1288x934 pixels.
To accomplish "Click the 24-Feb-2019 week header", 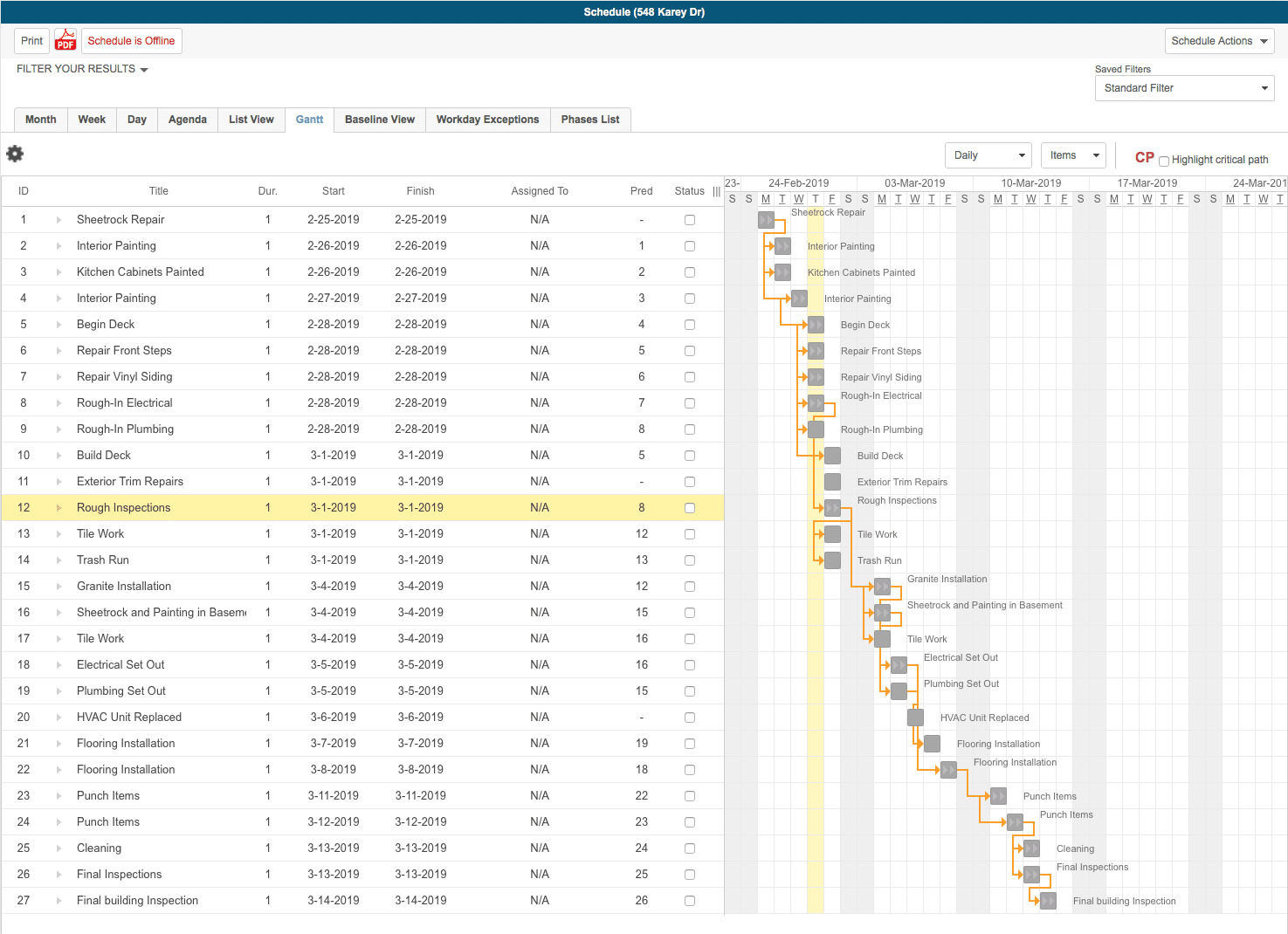I will [x=799, y=183].
